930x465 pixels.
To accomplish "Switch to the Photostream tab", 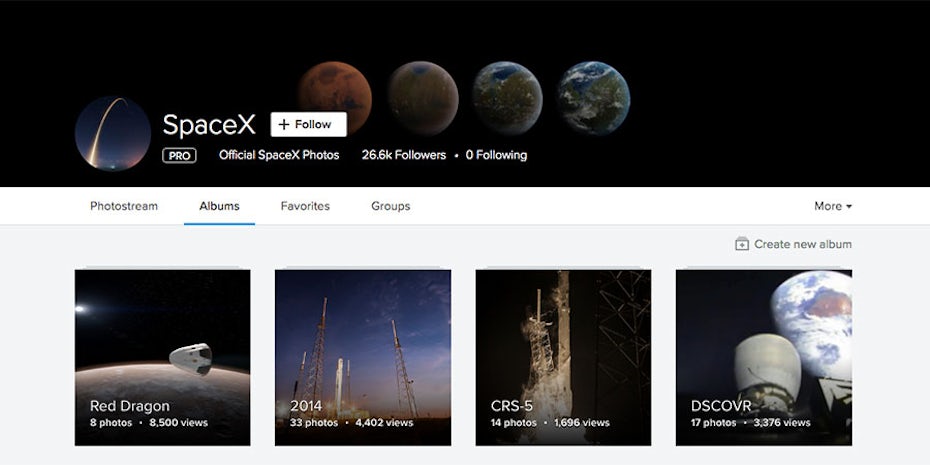I will [x=124, y=206].
